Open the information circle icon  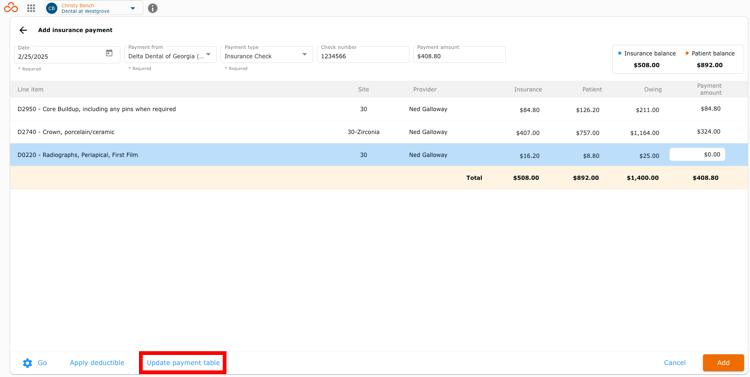152,8
